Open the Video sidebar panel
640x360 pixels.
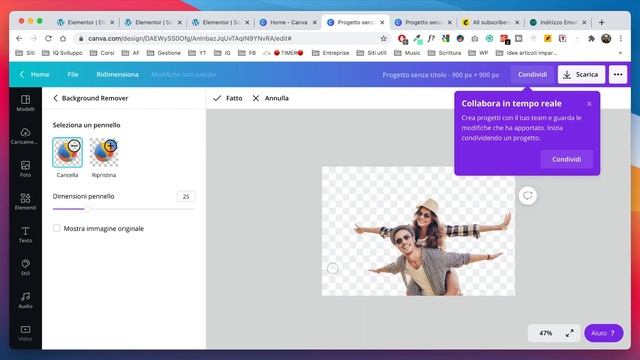point(25,333)
